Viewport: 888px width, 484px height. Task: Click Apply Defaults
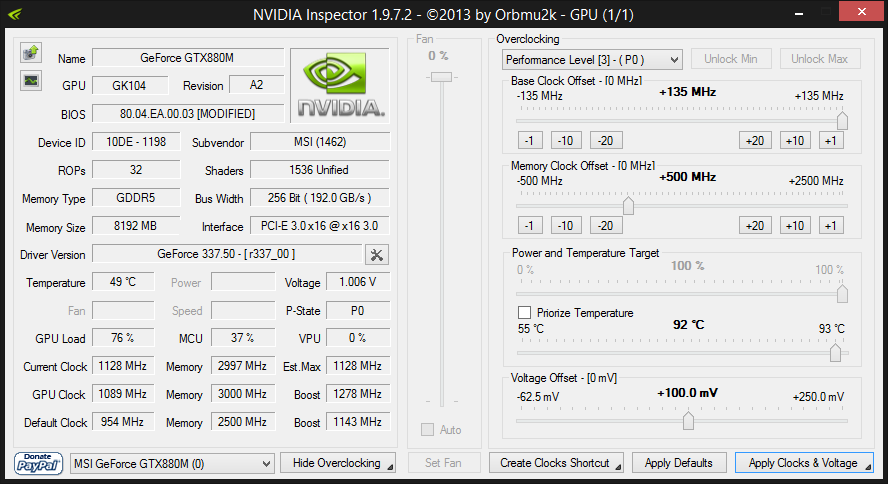coord(678,462)
